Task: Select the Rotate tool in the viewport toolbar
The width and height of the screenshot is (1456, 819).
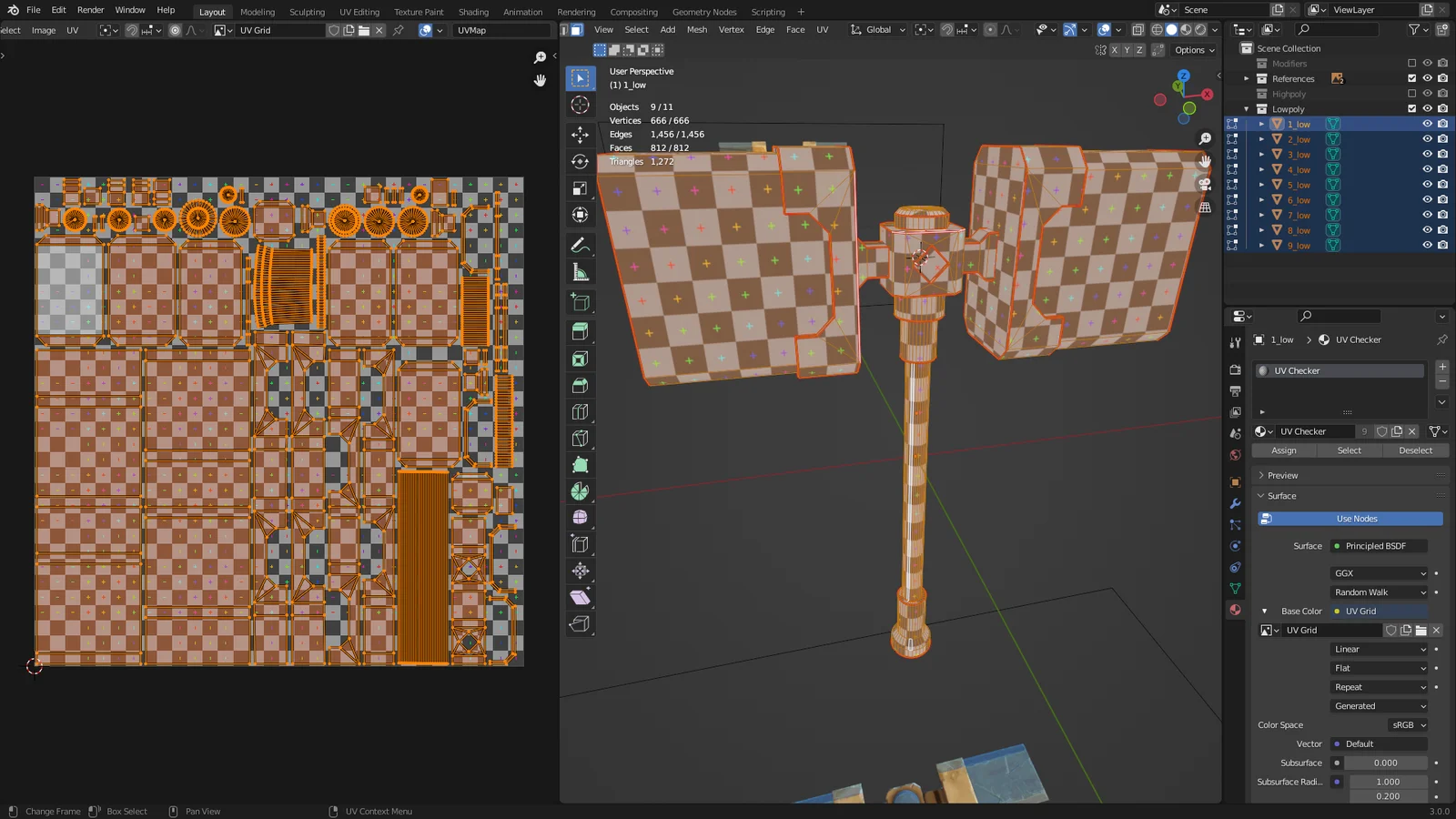Action: pyautogui.click(x=580, y=159)
